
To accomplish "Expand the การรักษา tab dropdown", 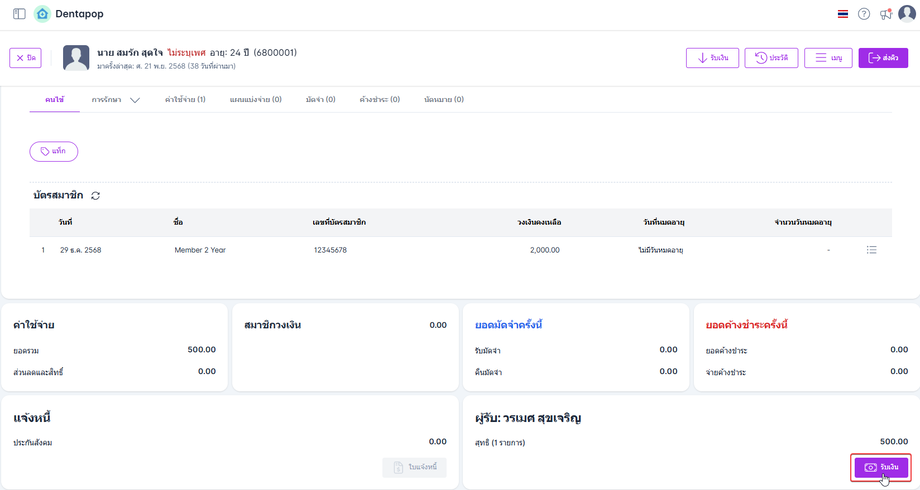I will tap(115, 100).
